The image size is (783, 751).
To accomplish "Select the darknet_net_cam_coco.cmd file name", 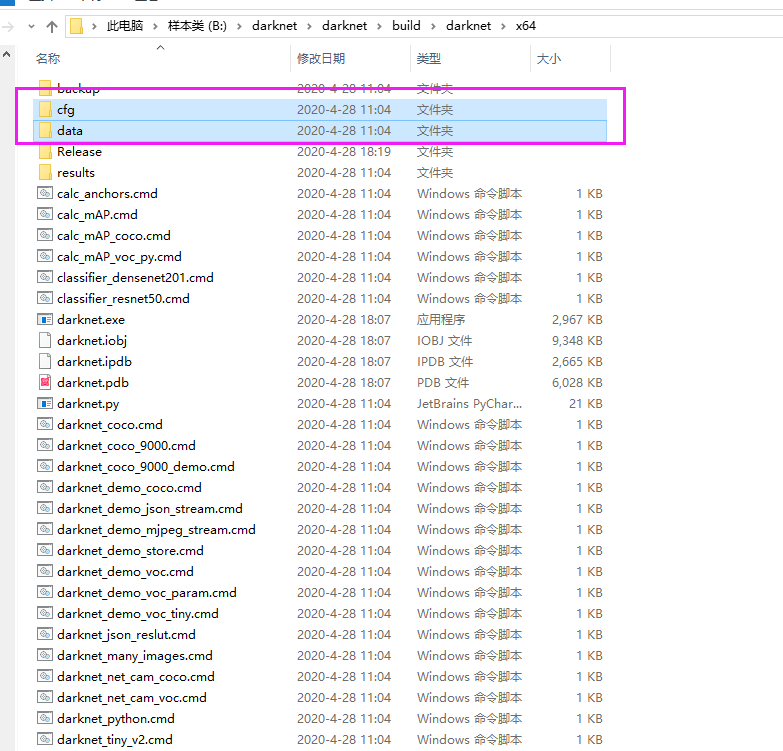I will (136, 676).
